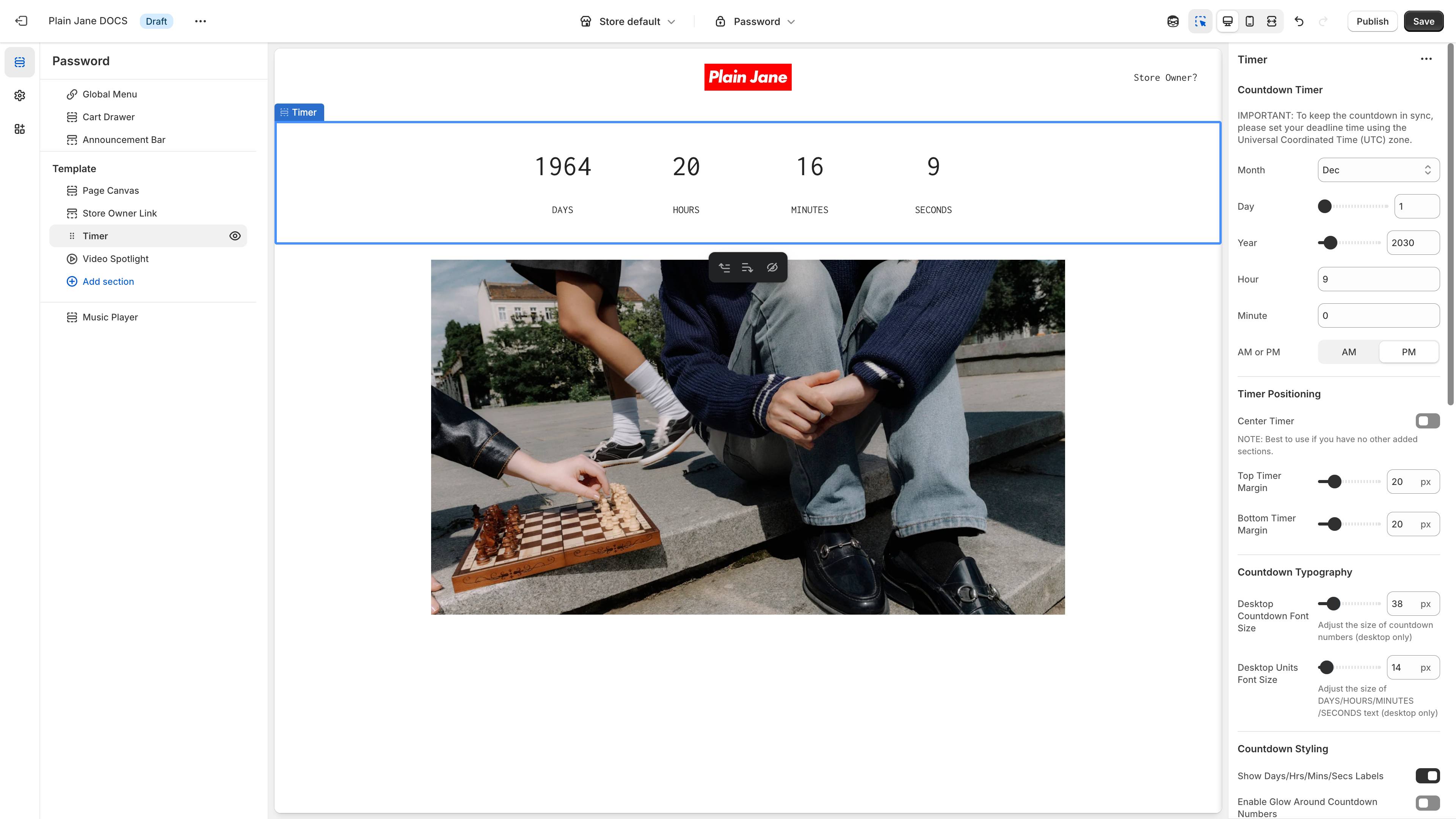Open the Store default dropdown
This screenshot has width=1456, height=819.
628,21
